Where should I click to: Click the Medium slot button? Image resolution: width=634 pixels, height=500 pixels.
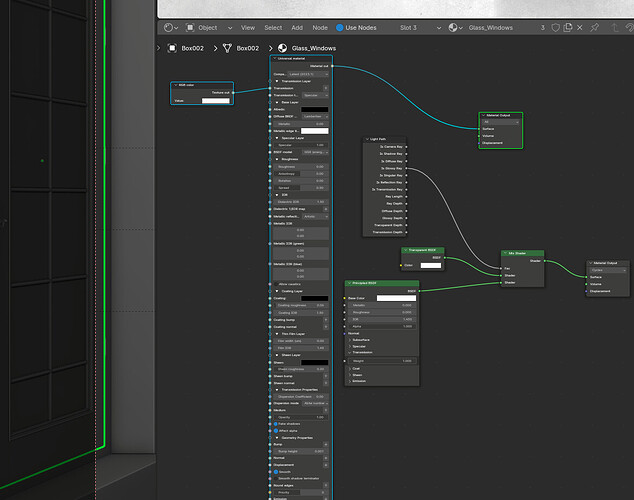(x=325, y=410)
